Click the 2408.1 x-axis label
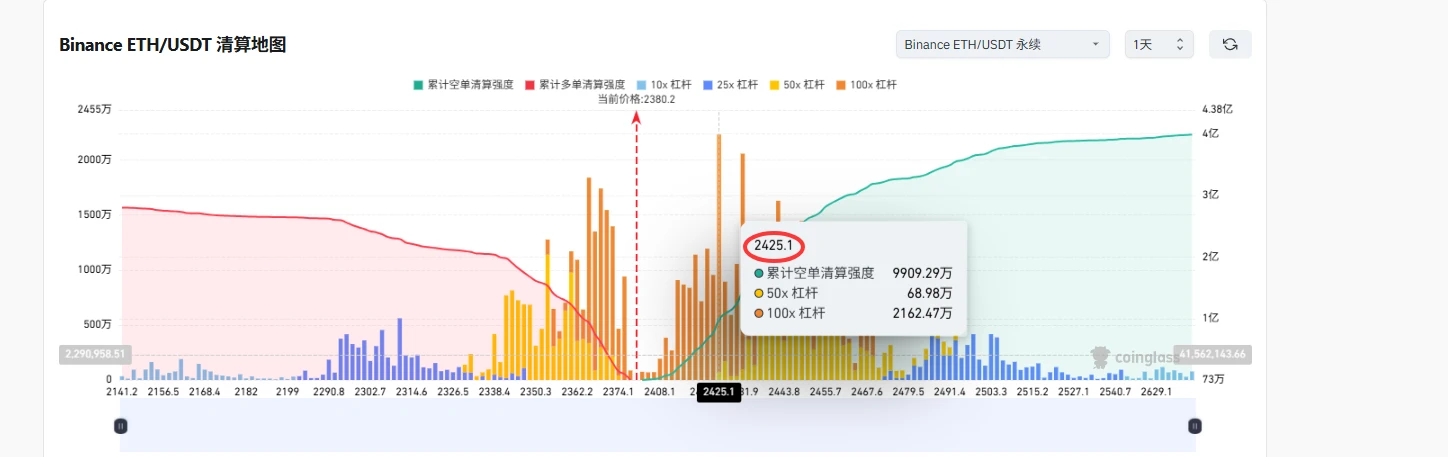1448x457 pixels. point(659,392)
